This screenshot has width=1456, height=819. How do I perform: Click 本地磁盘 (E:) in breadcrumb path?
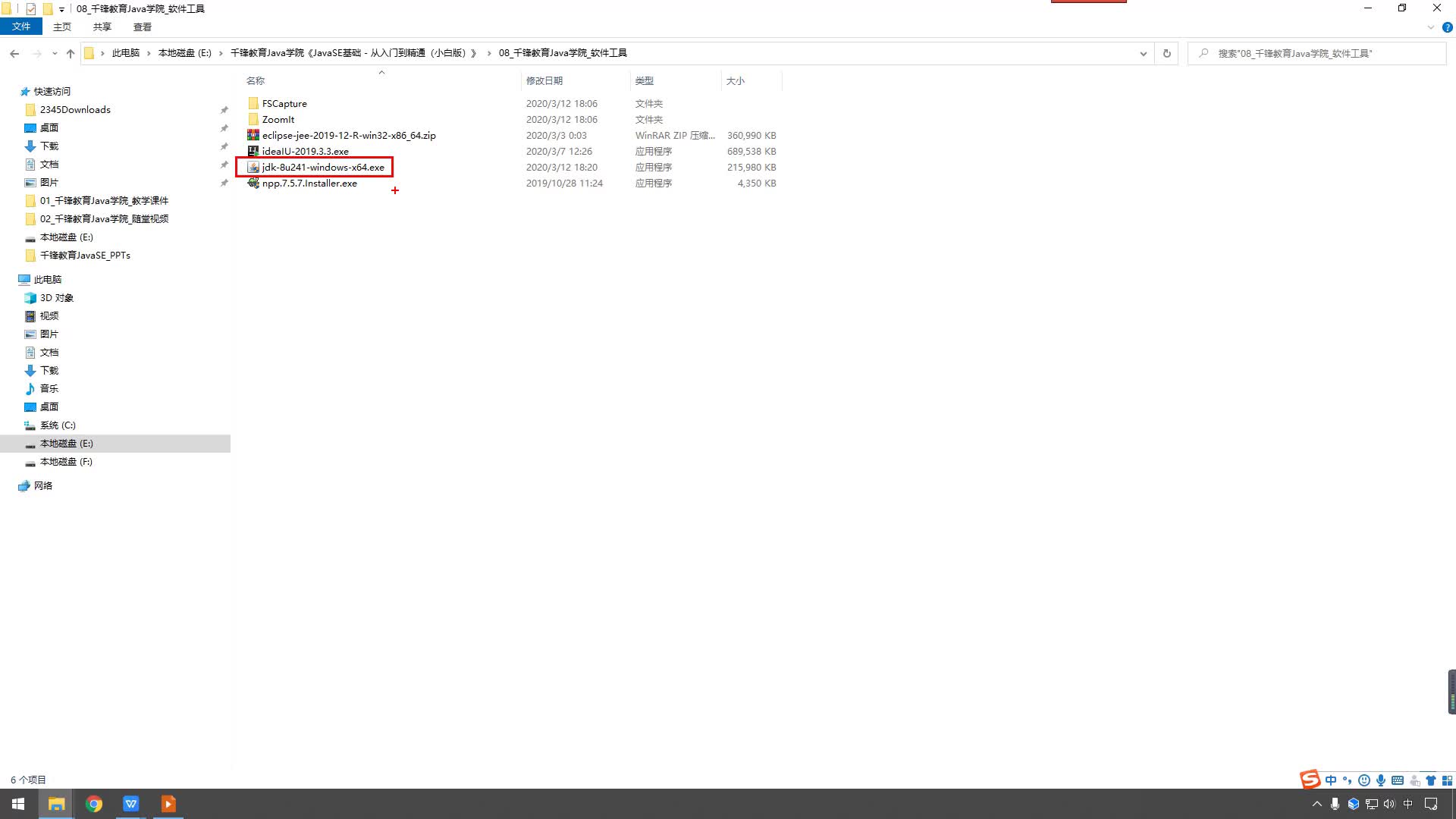pos(185,53)
